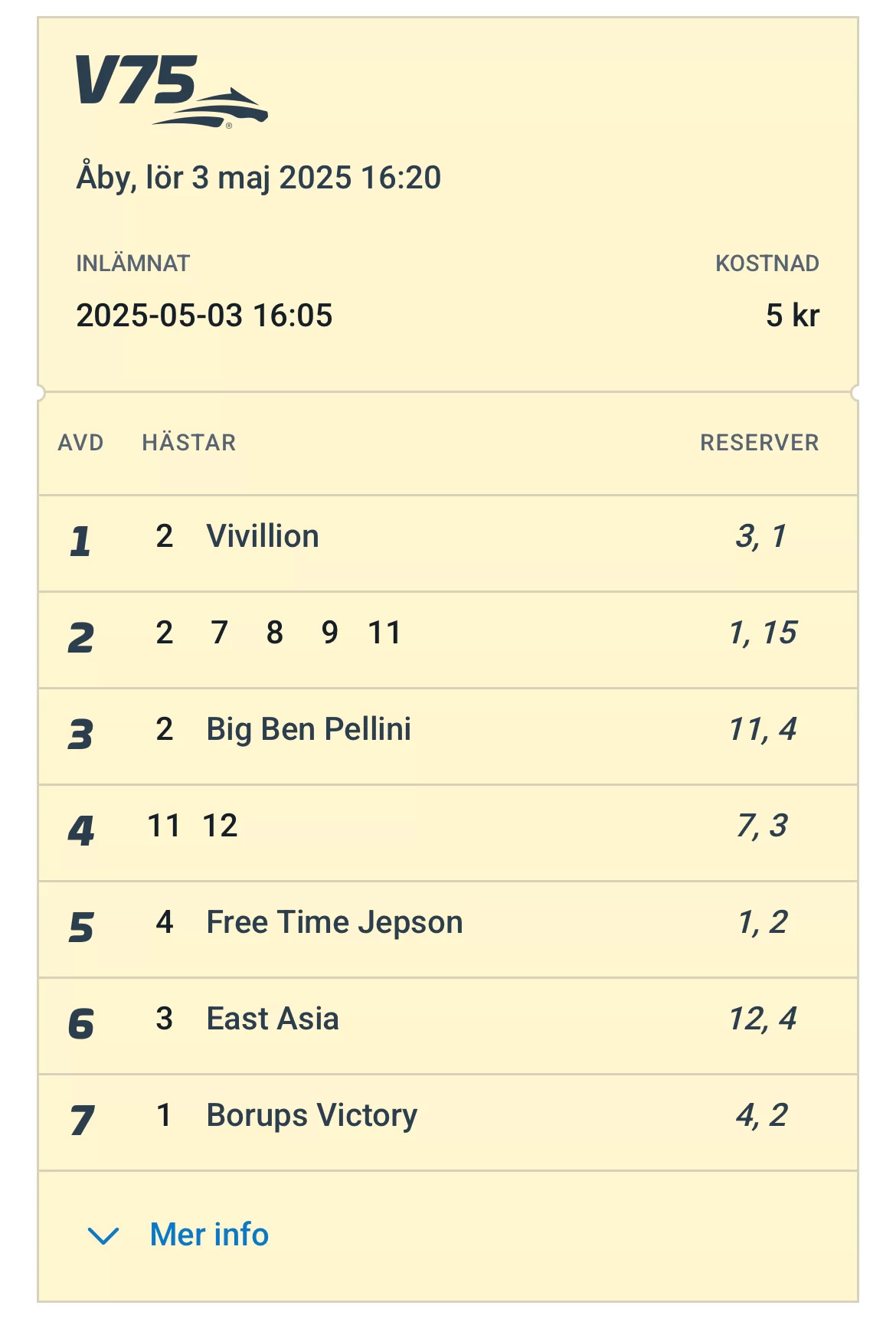Image resolution: width=896 pixels, height=1335 pixels.
Task: Click the V75 horse logo
Action: [171, 90]
